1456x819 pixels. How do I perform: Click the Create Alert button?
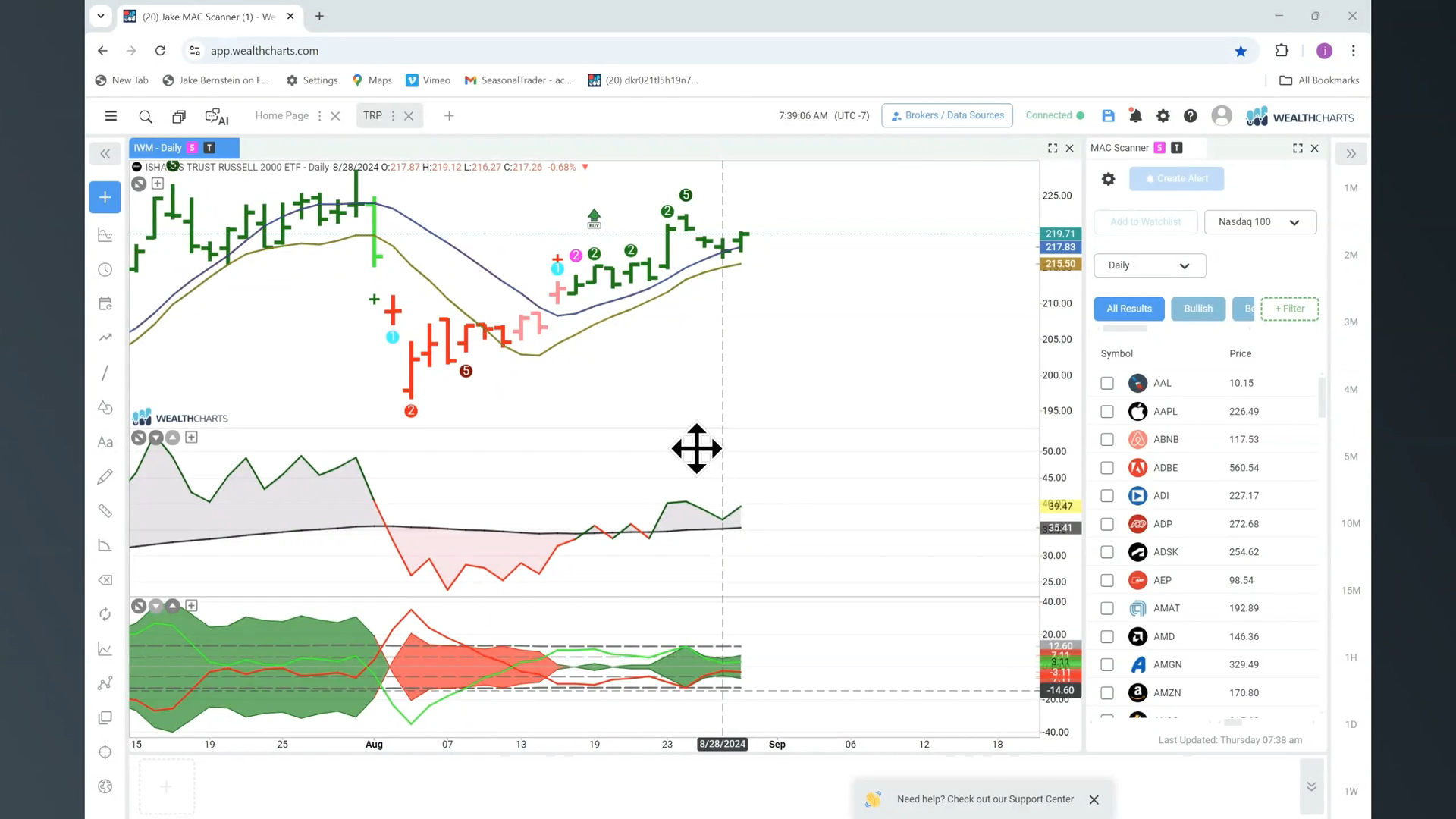(x=1176, y=179)
